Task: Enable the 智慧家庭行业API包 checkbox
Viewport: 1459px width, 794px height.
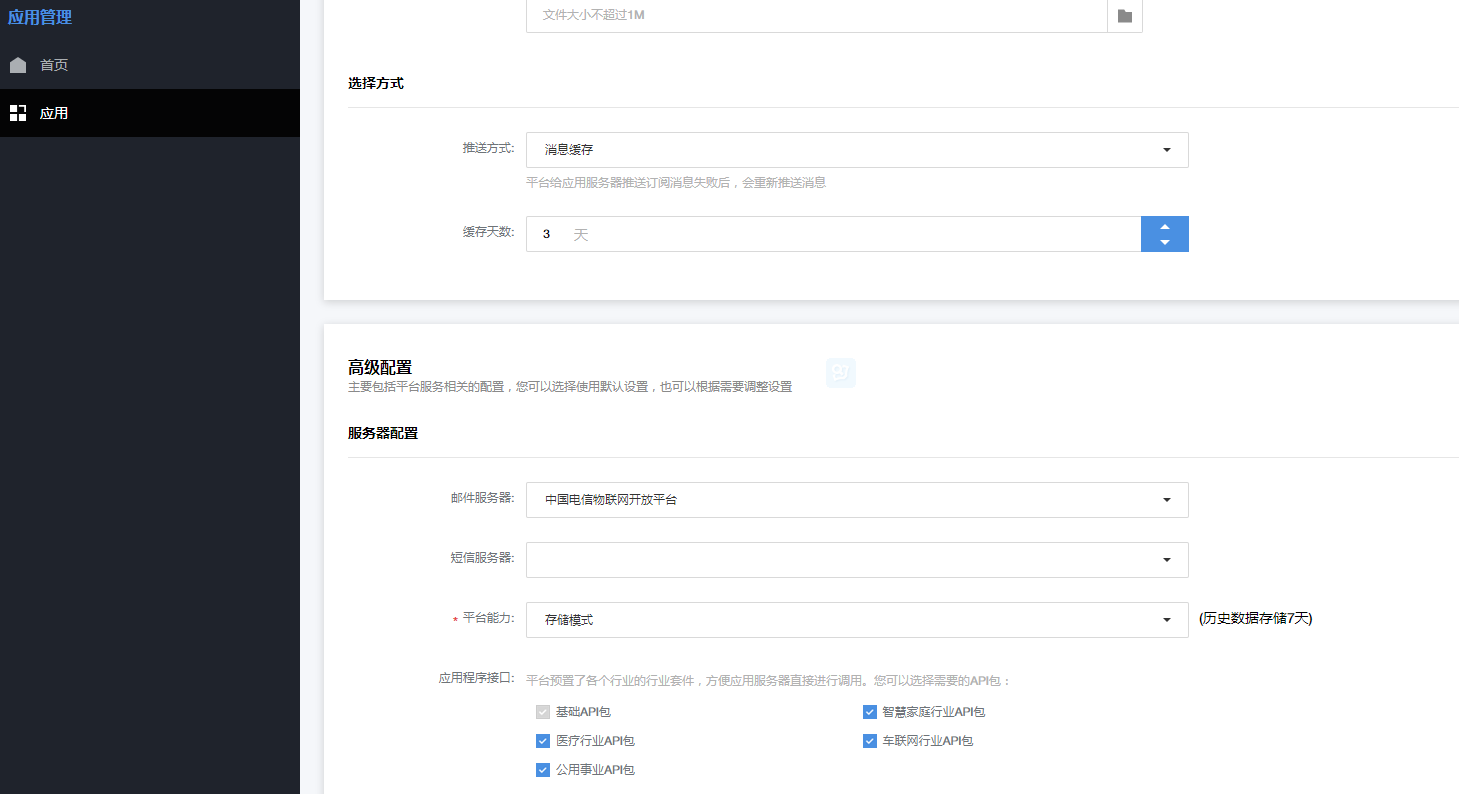Action: [x=869, y=711]
